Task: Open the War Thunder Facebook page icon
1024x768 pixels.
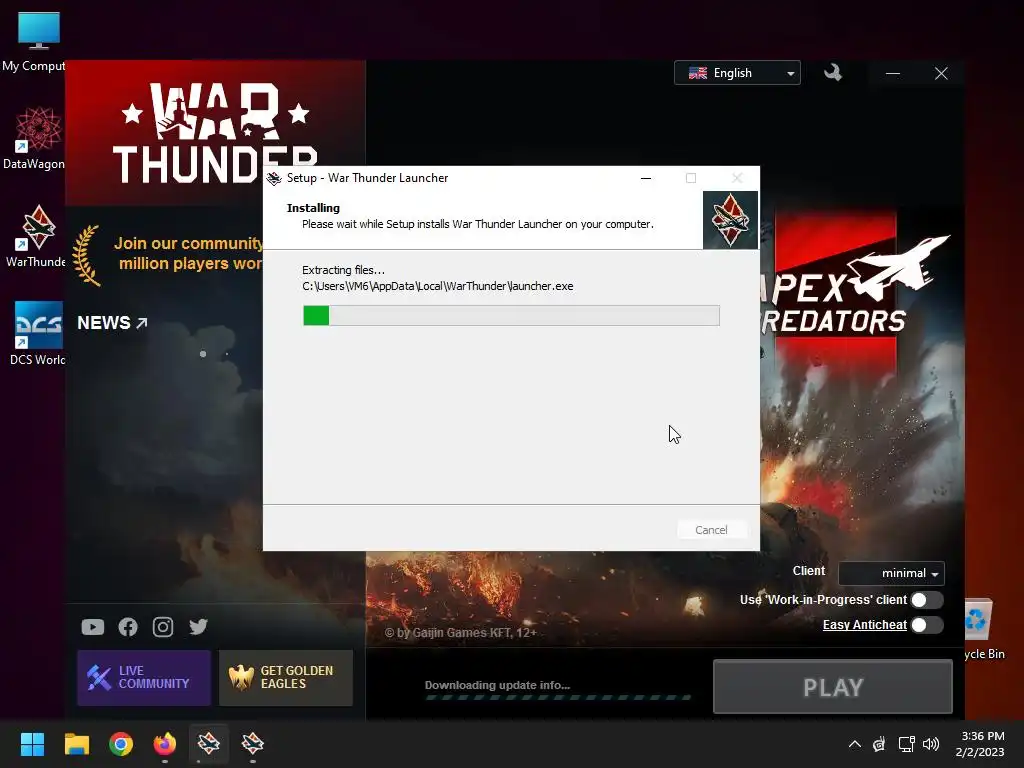Action: (128, 627)
